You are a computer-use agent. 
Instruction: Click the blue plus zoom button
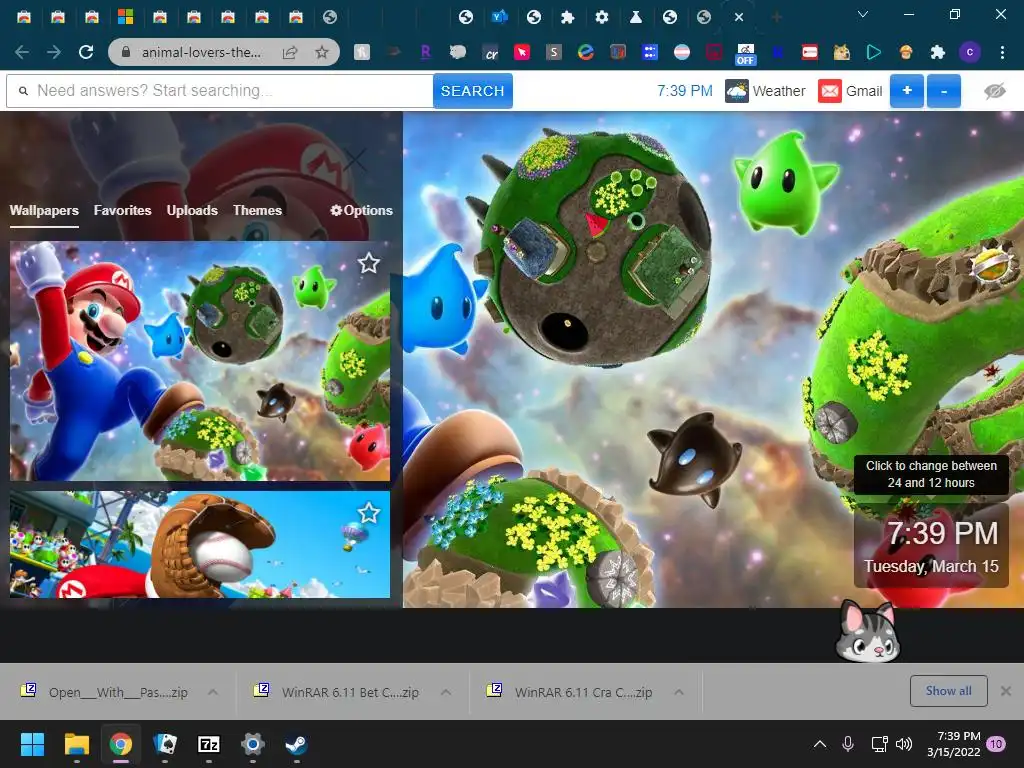[x=906, y=91]
